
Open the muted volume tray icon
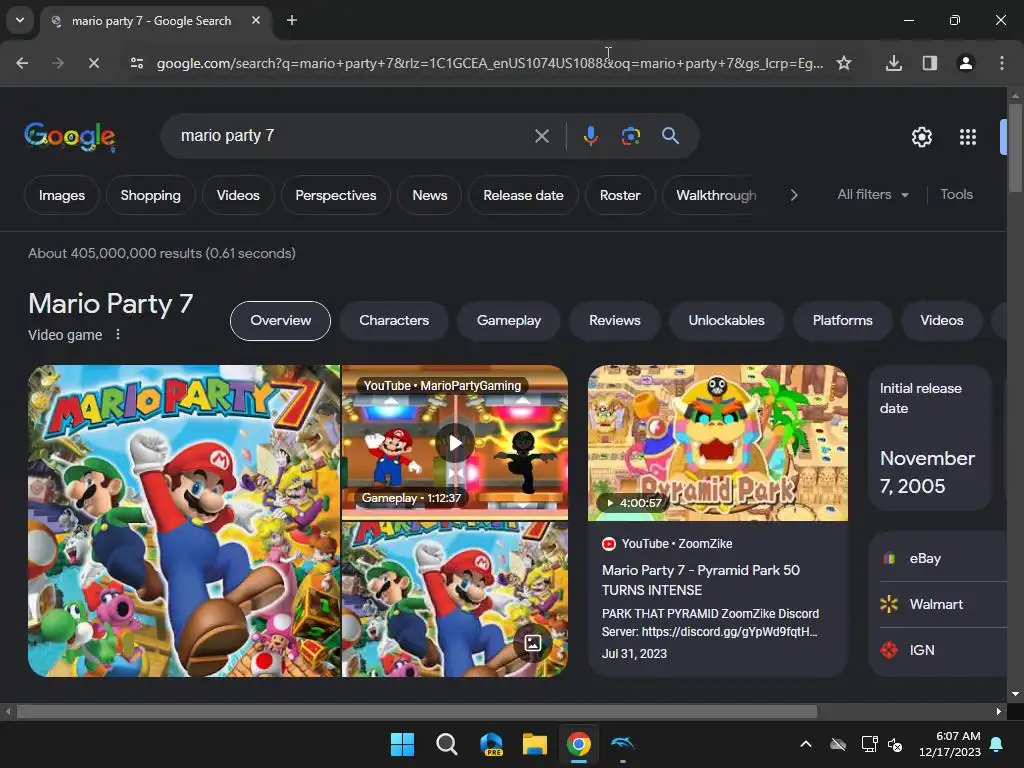(x=895, y=744)
